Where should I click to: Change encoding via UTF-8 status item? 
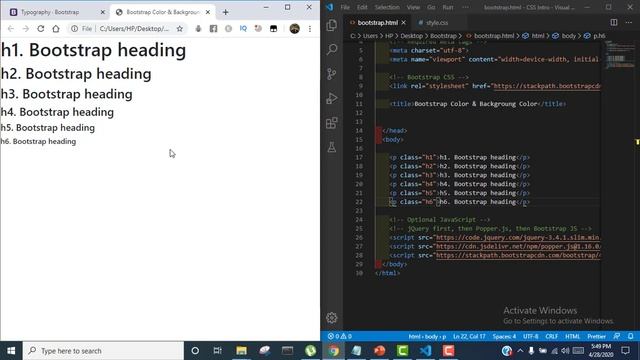pyautogui.click(x=531, y=336)
